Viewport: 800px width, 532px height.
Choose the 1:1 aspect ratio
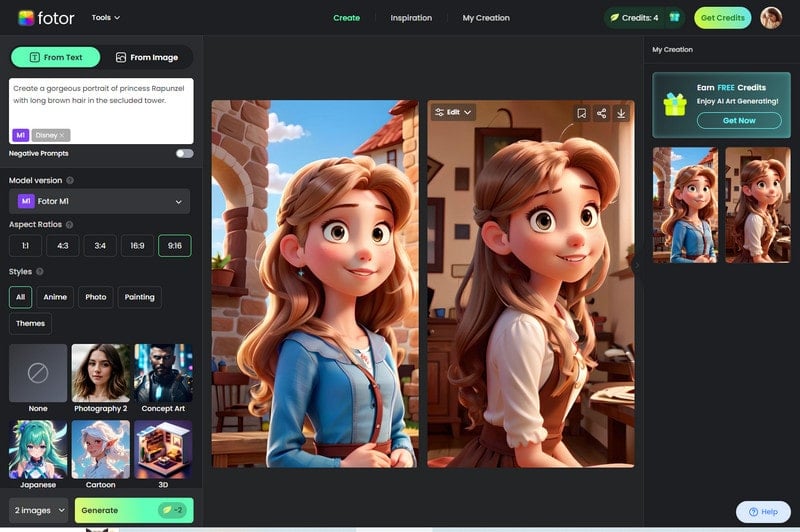click(x=26, y=245)
